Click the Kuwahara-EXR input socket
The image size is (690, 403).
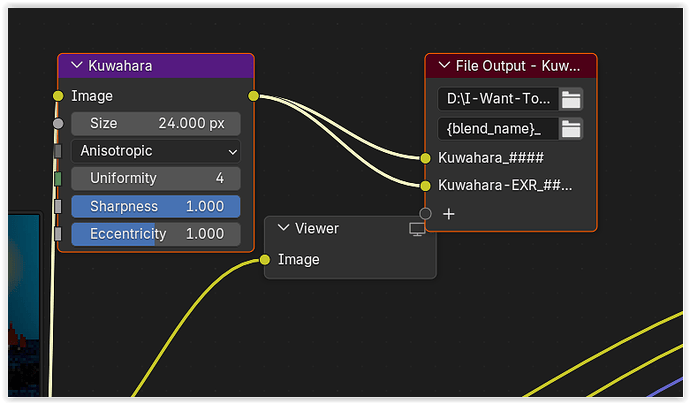click(x=425, y=186)
